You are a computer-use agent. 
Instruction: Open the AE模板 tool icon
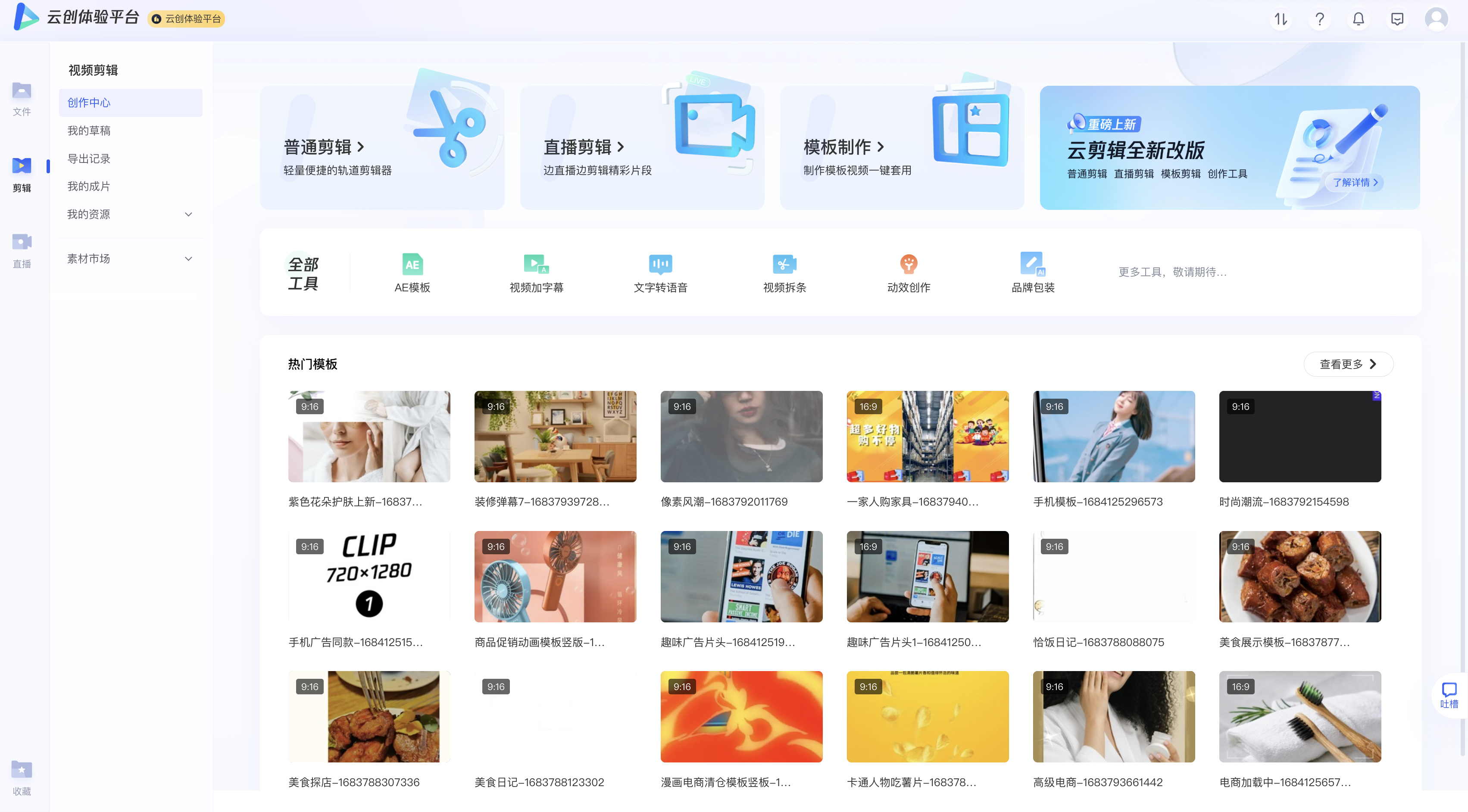click(412, 264)
